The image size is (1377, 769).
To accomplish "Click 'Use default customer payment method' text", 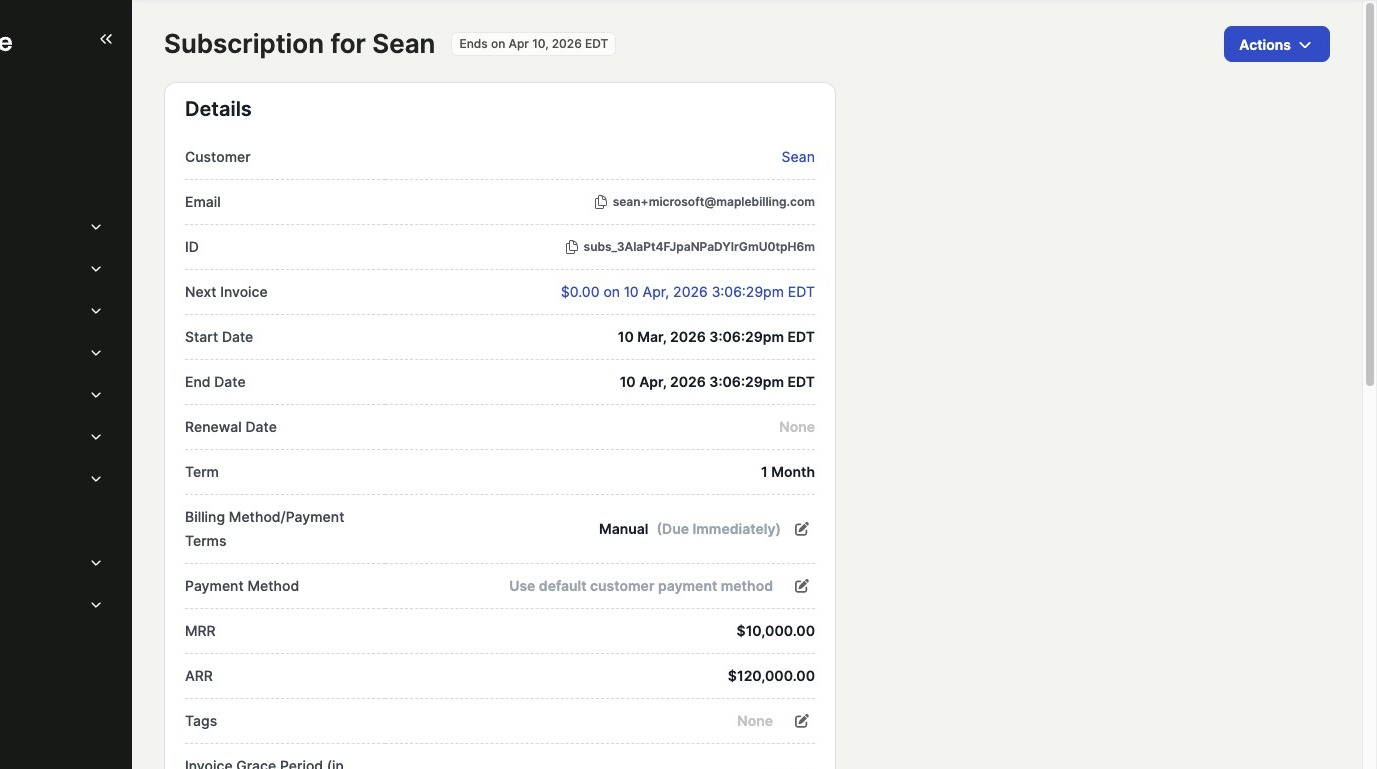I will [640, 586].
